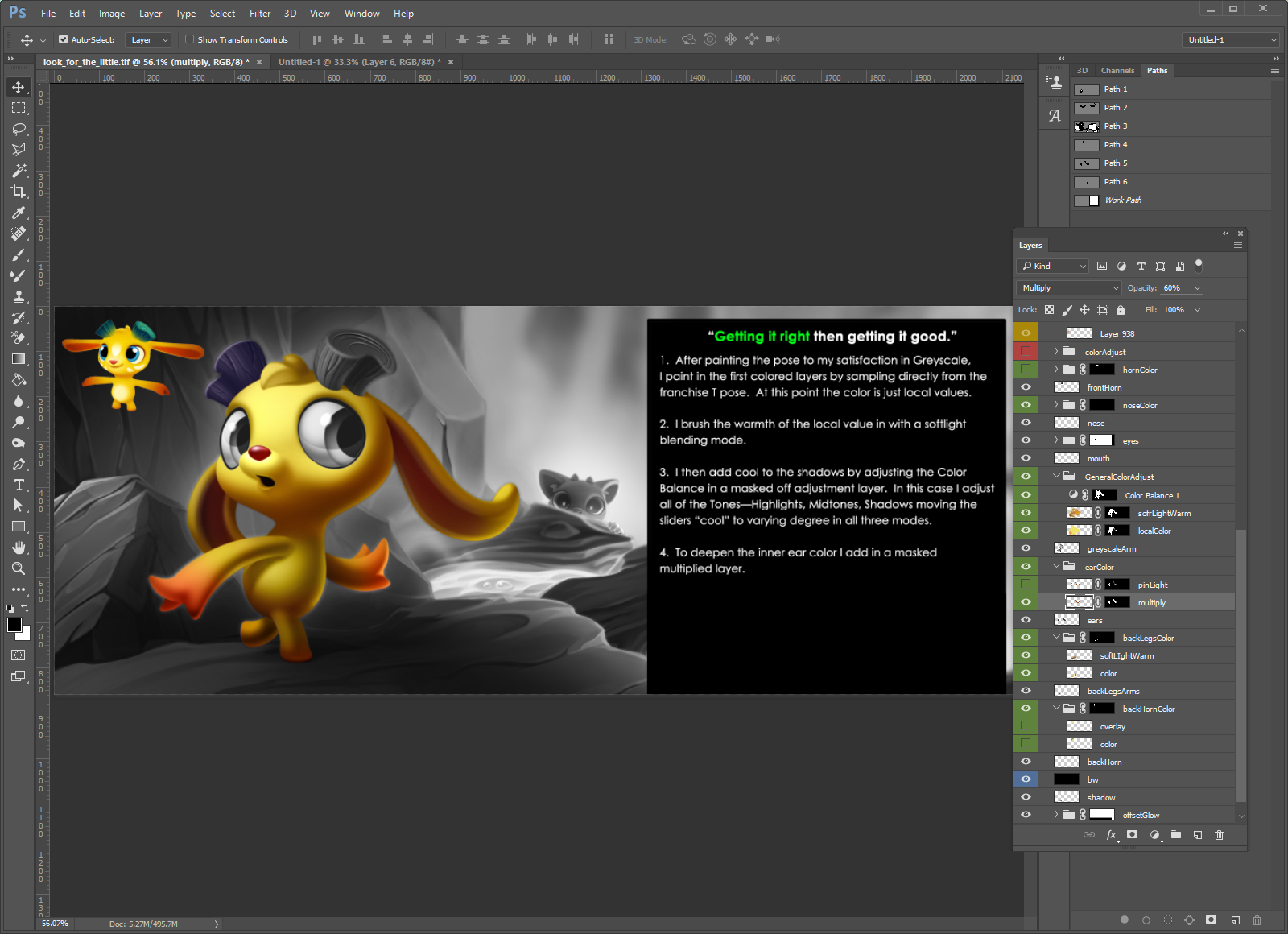Pick the Magic Wand tool
The image size is (1288, 934).
(x=19, y=171)
